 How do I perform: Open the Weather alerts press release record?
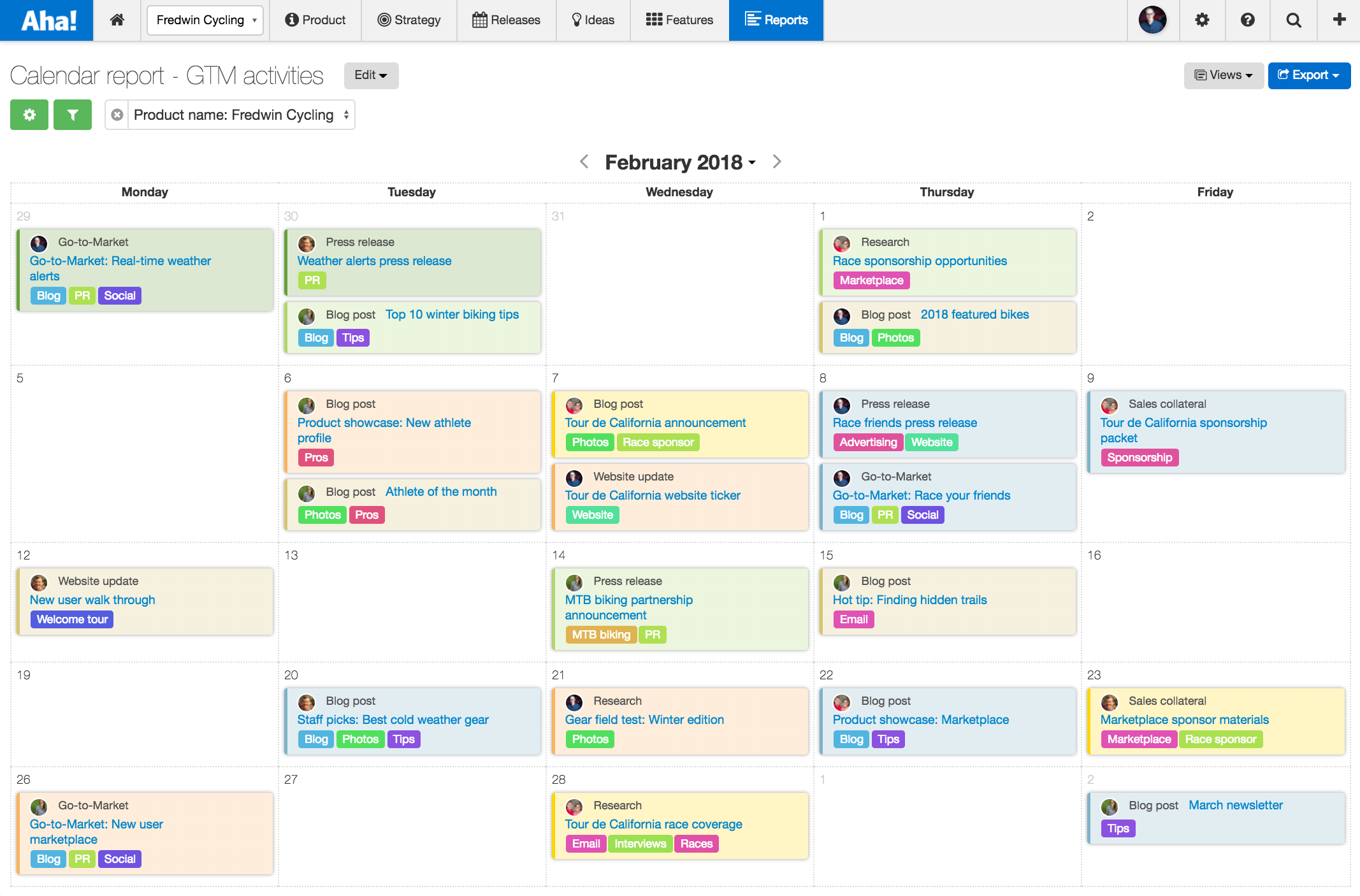coord(374,261)
